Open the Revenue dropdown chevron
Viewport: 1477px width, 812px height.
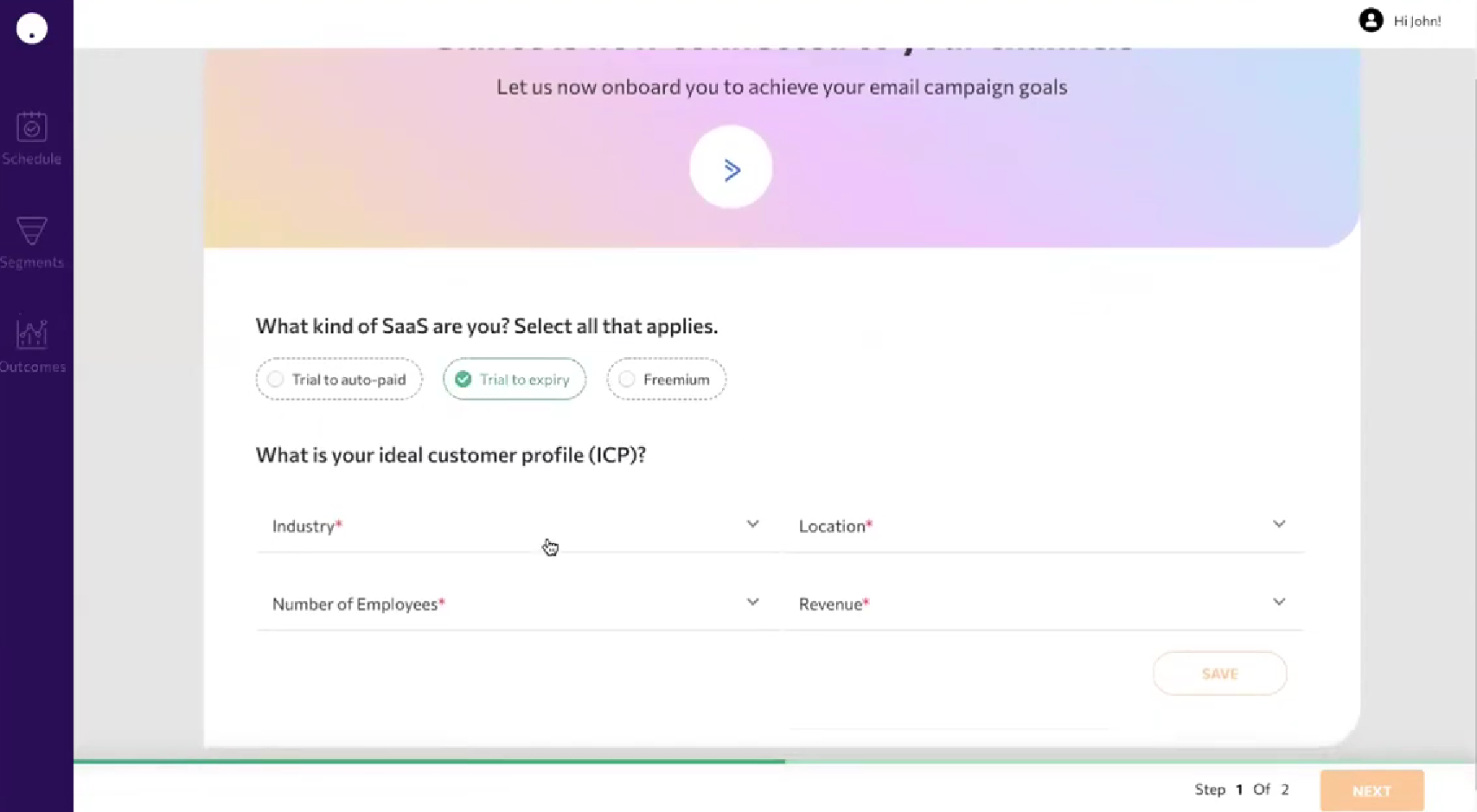click(x=1279, y=602)
